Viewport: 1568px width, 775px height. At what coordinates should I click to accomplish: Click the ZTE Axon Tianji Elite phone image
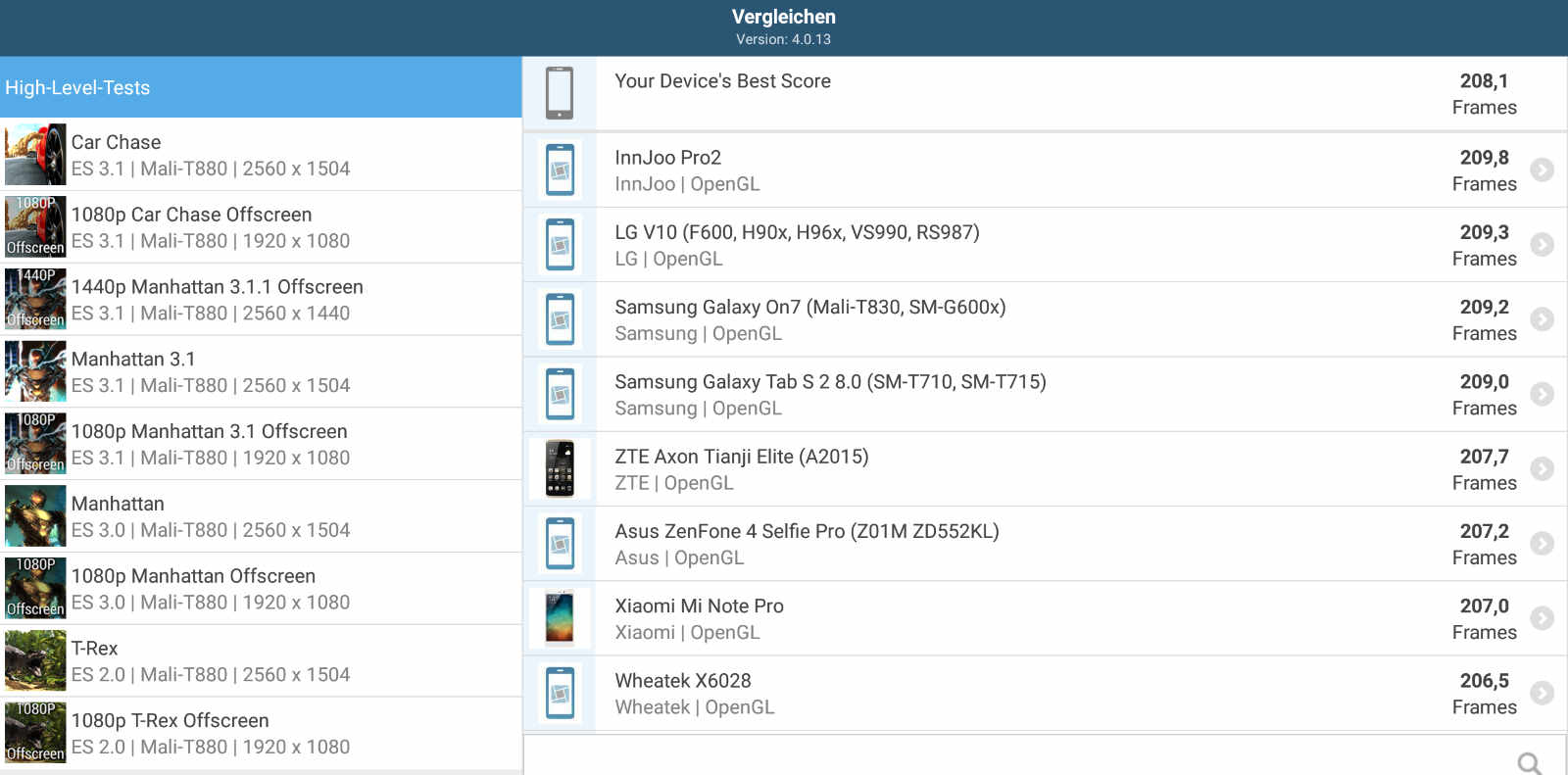(x=560, y=468)
